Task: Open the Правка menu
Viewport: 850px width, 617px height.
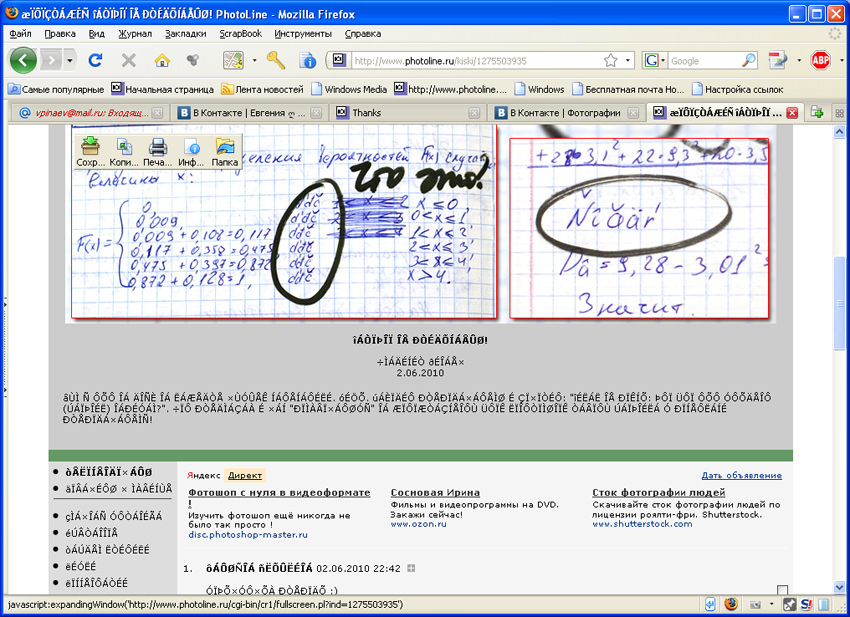Action: point(60,34)
